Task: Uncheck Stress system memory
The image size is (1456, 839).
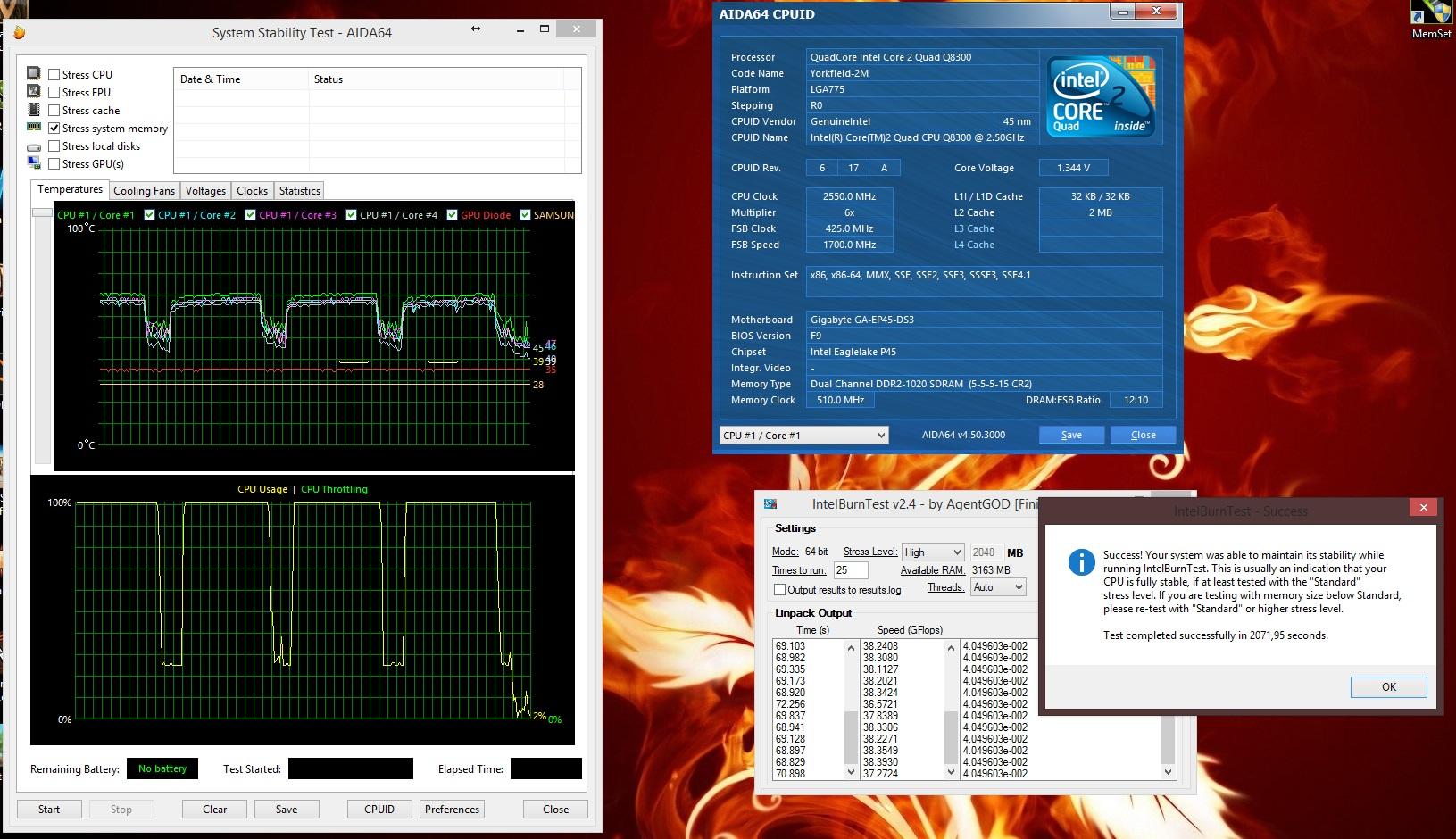Action: tap(54, 129)
